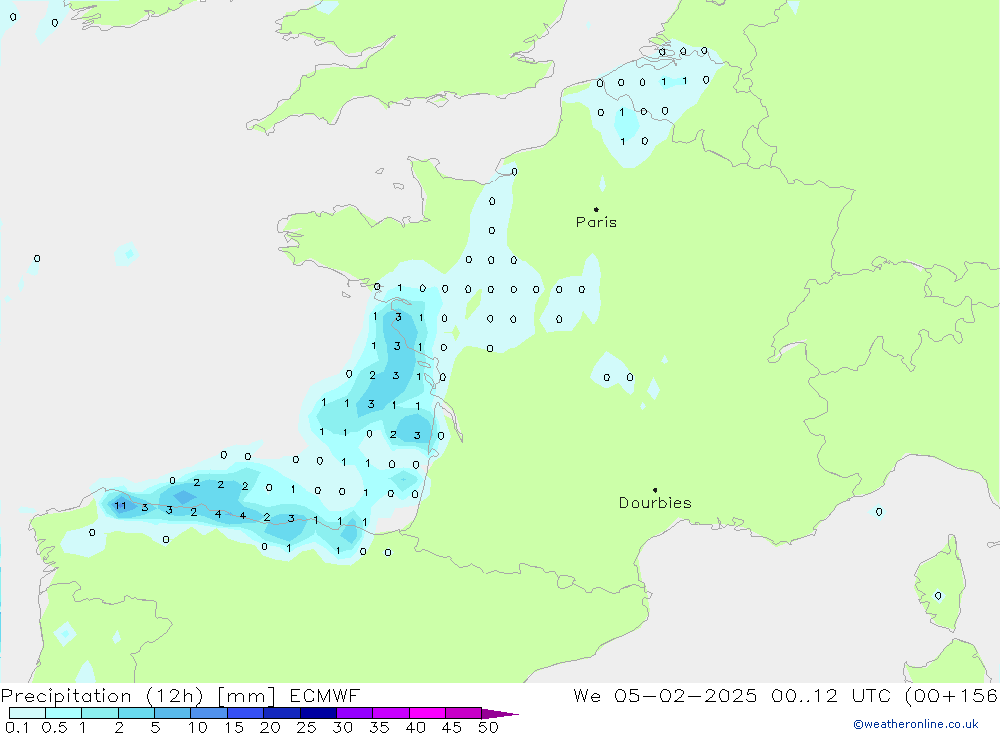Click the 1–2 mm legend color box
The image size is (1000, 733).
point(100,713)
